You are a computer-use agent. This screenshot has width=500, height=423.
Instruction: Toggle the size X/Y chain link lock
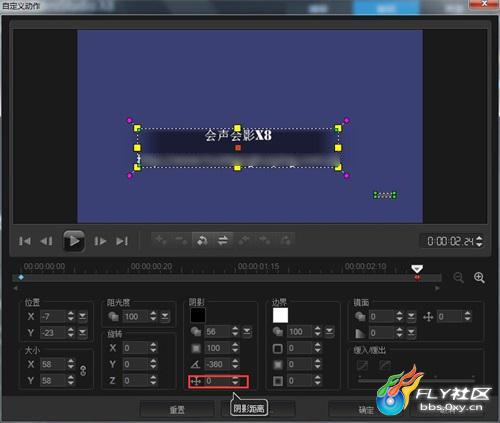click(83, 371)
